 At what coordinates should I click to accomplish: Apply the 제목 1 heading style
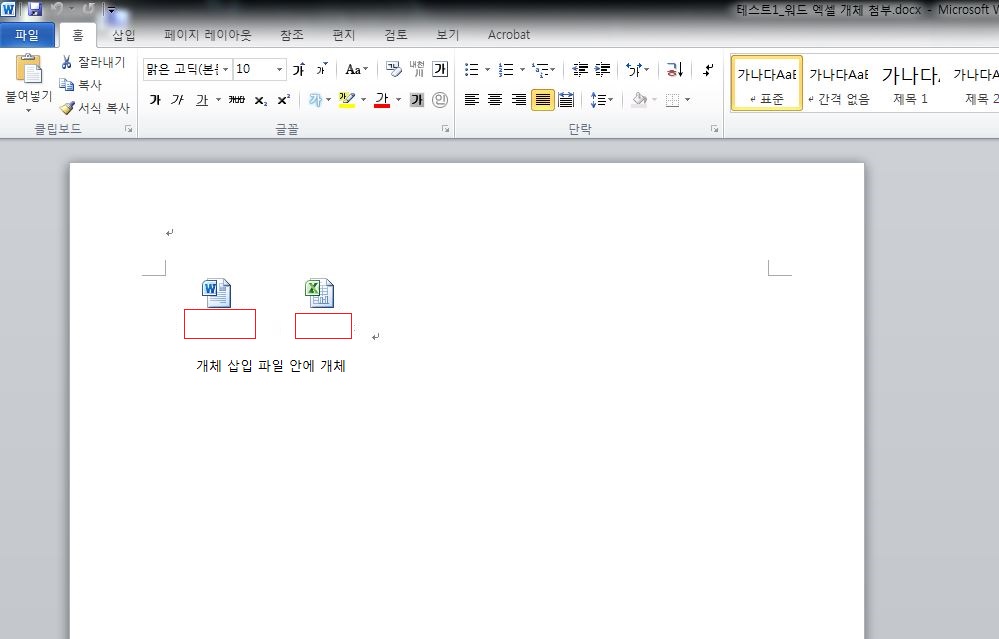910,83
